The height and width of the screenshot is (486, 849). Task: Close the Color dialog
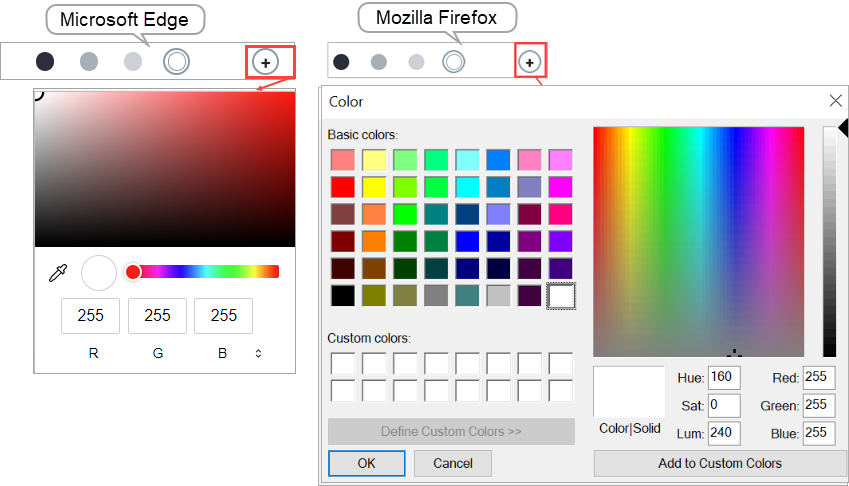point(836,100)
